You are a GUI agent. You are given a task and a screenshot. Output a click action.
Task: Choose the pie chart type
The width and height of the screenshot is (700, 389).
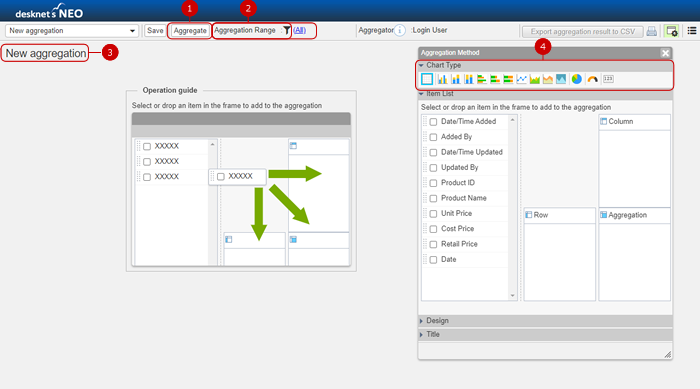click(576, 79)
